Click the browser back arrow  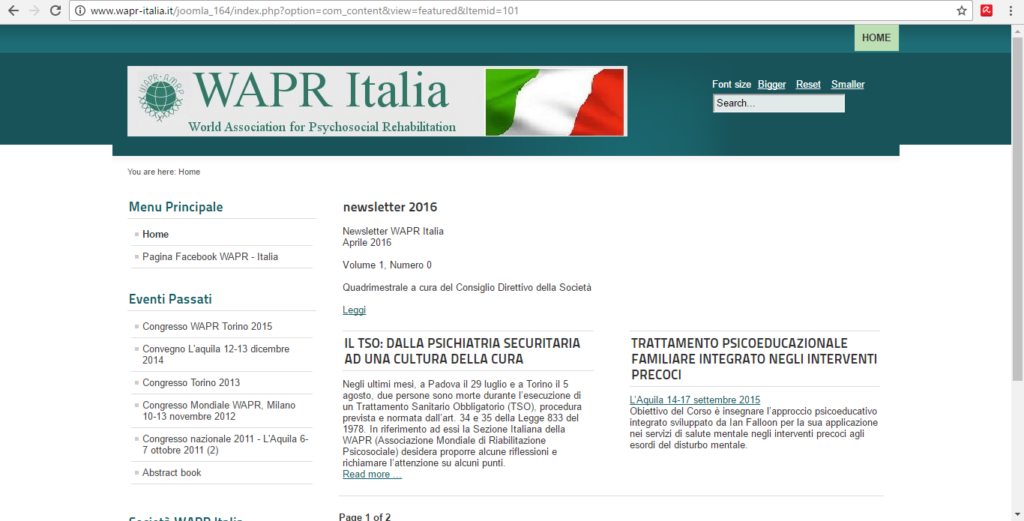coord(13,10)
